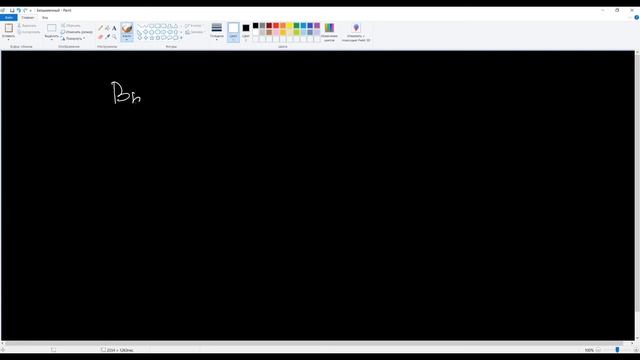Select the Eraser tool
Image resolution: width=640 pixels, height=360 pixels.
pos(101,37)
